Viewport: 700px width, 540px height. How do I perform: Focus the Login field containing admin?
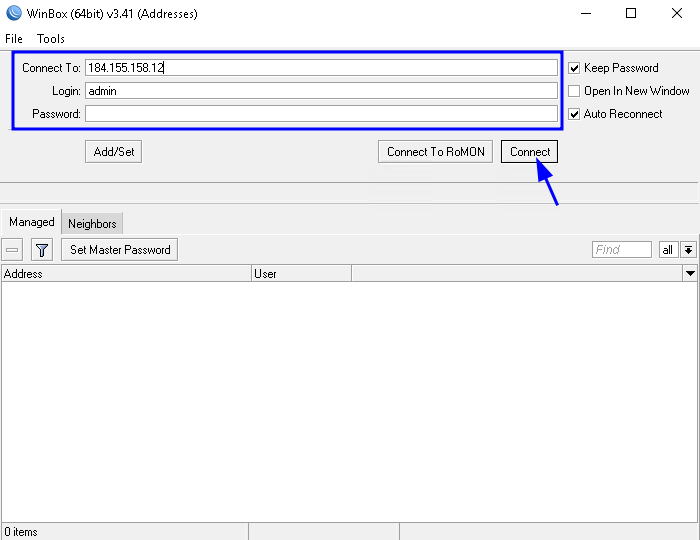[320, 91]
